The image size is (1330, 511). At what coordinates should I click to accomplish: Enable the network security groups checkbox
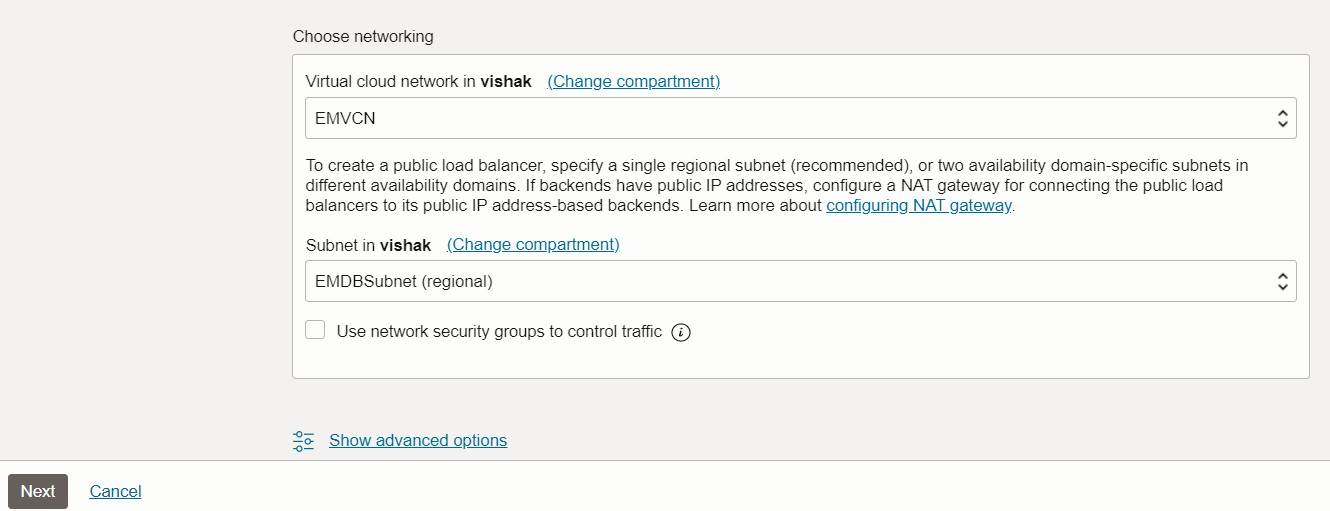[x=316, y=330]
